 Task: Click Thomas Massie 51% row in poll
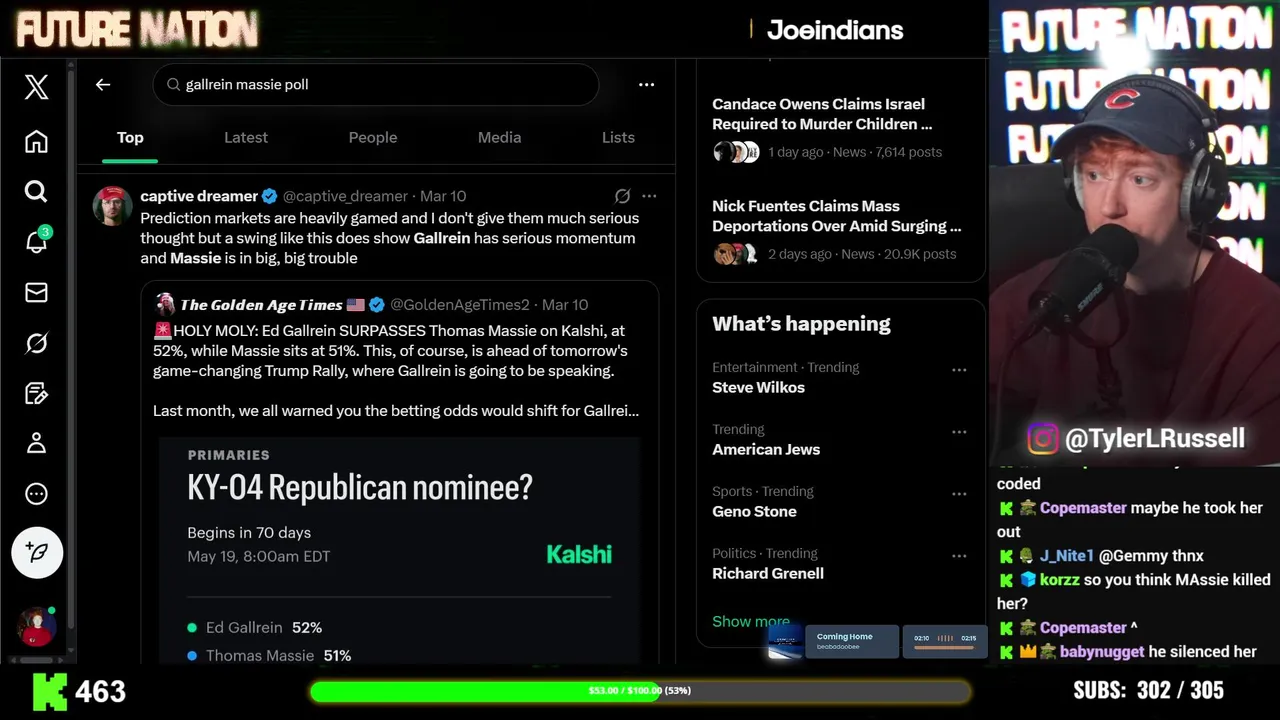pyautogui.click(x=268, y=656)
